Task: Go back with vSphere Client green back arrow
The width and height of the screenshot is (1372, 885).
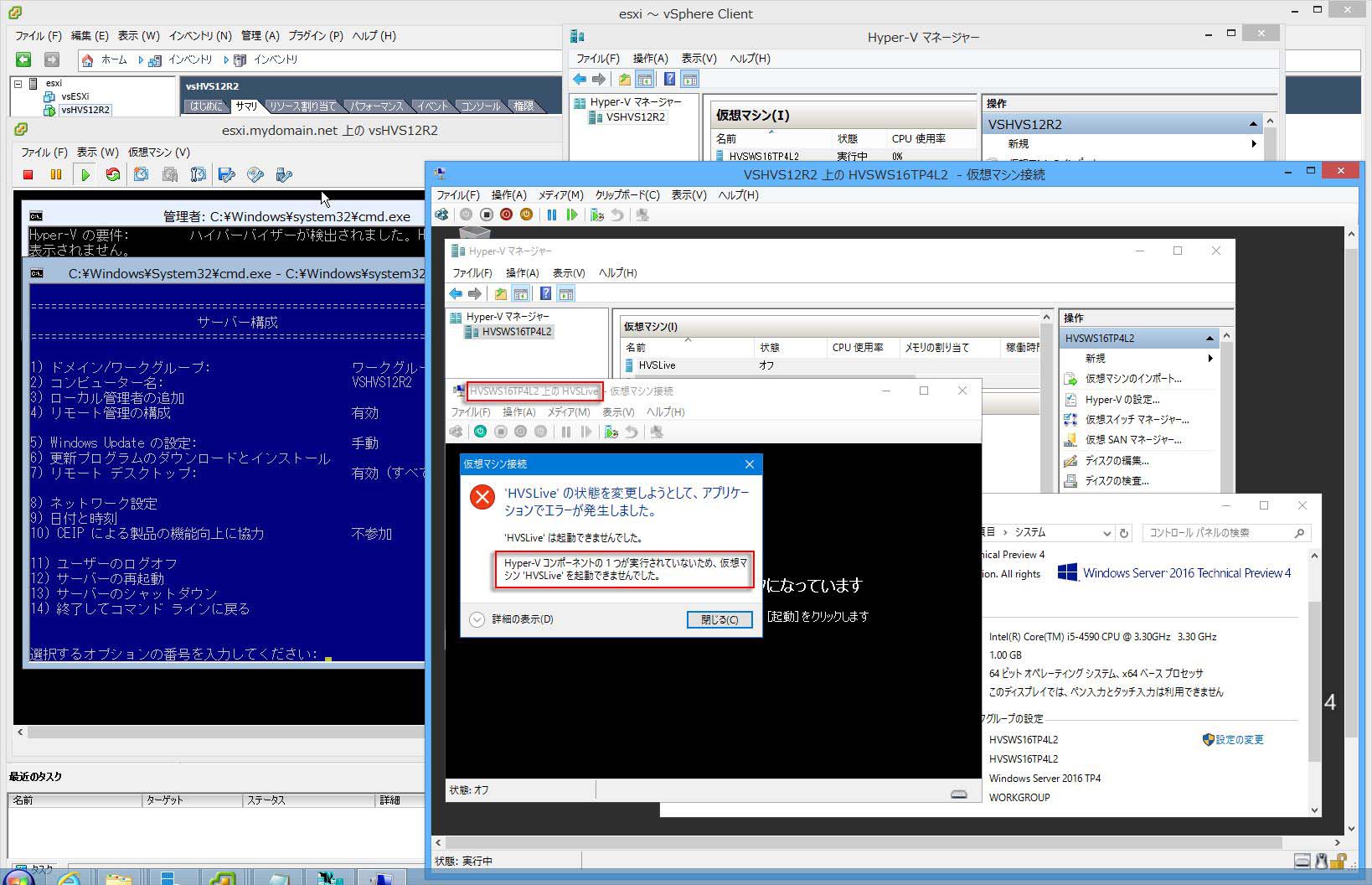Action: (x=23, y=60)
